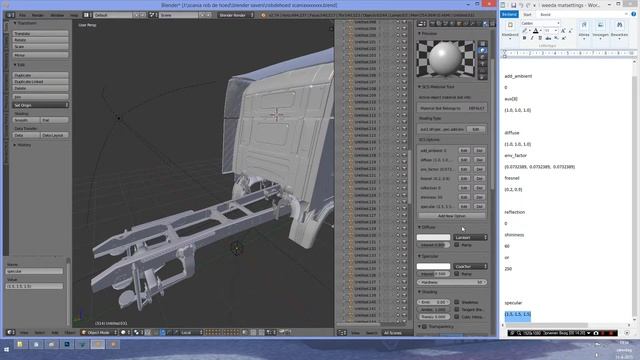Viewport: 640px width, 360px height.
Task: Select the monkey preview type icon
Action: pyautogui.click(x=482, y=64)
